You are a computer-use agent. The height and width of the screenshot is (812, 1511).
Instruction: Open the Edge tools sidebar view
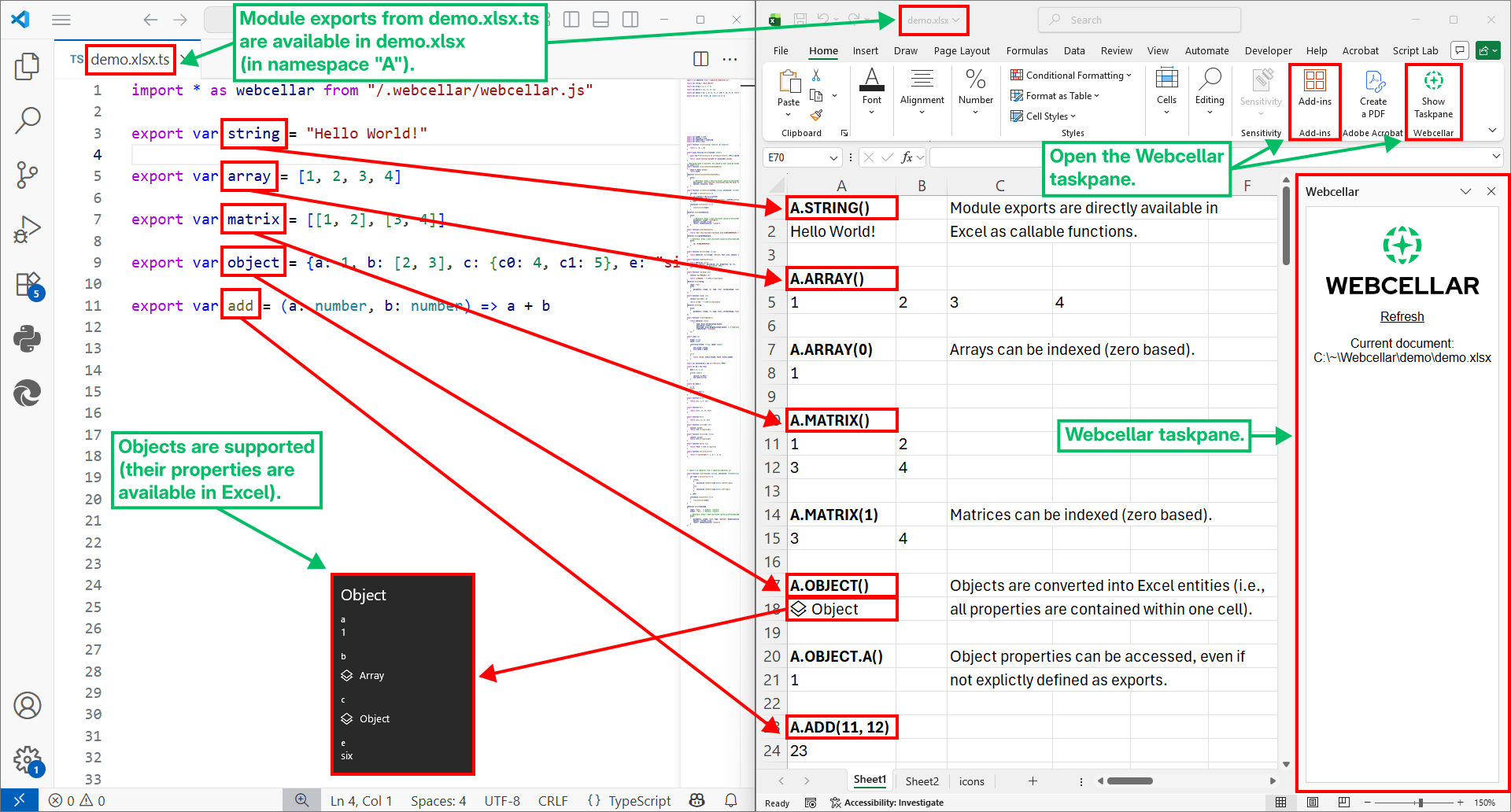28,393
